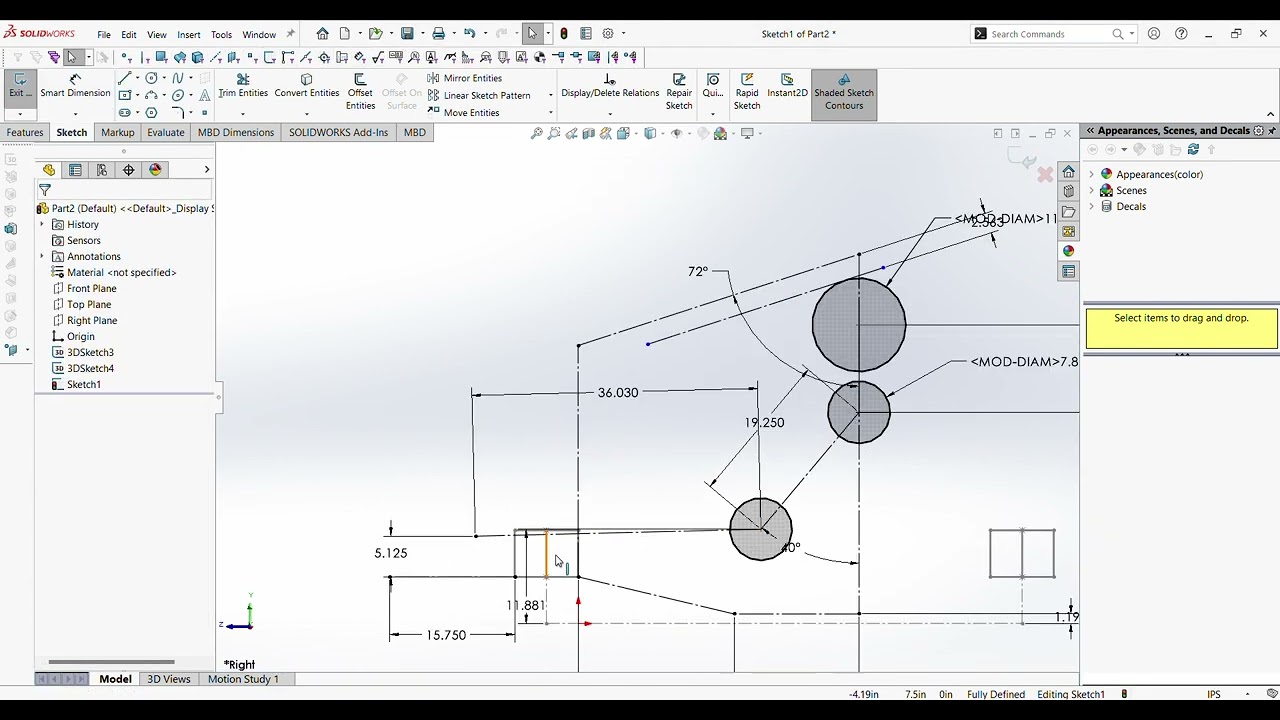Click the Search Commands field

1054,34
